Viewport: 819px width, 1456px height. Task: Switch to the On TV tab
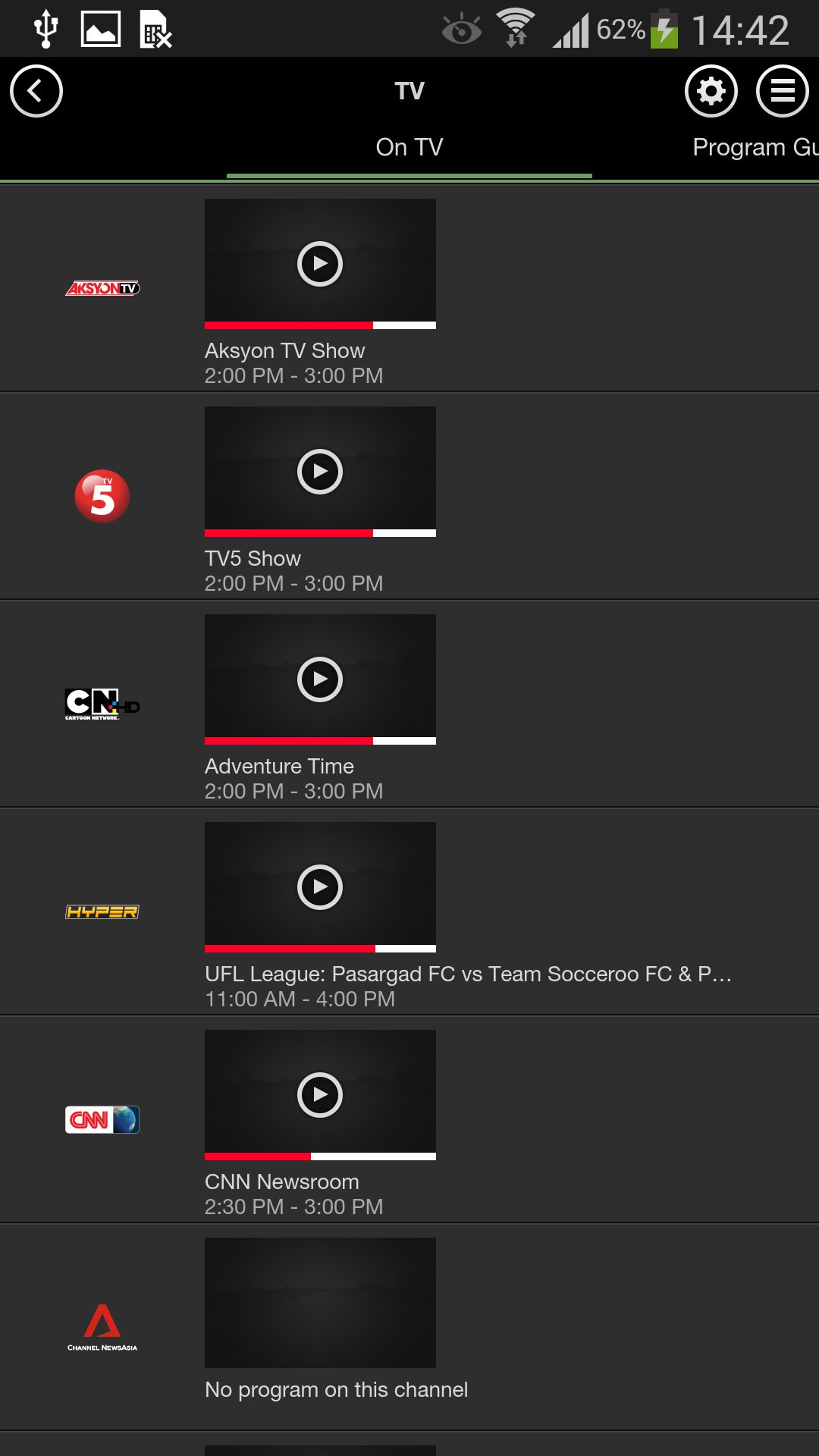tap(409, 147)
